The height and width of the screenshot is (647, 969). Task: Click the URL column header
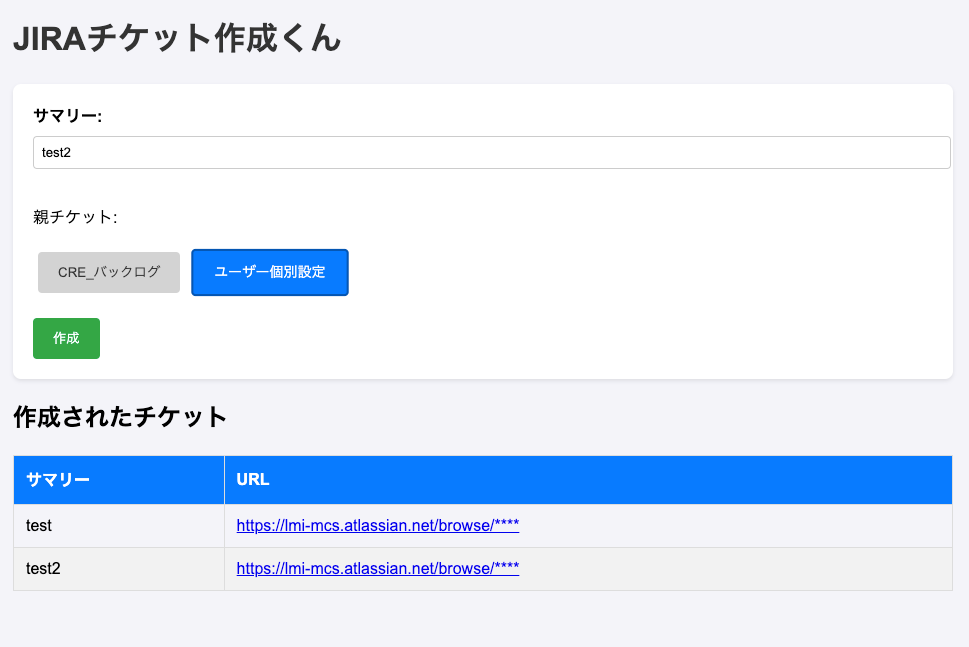point(588,480)
